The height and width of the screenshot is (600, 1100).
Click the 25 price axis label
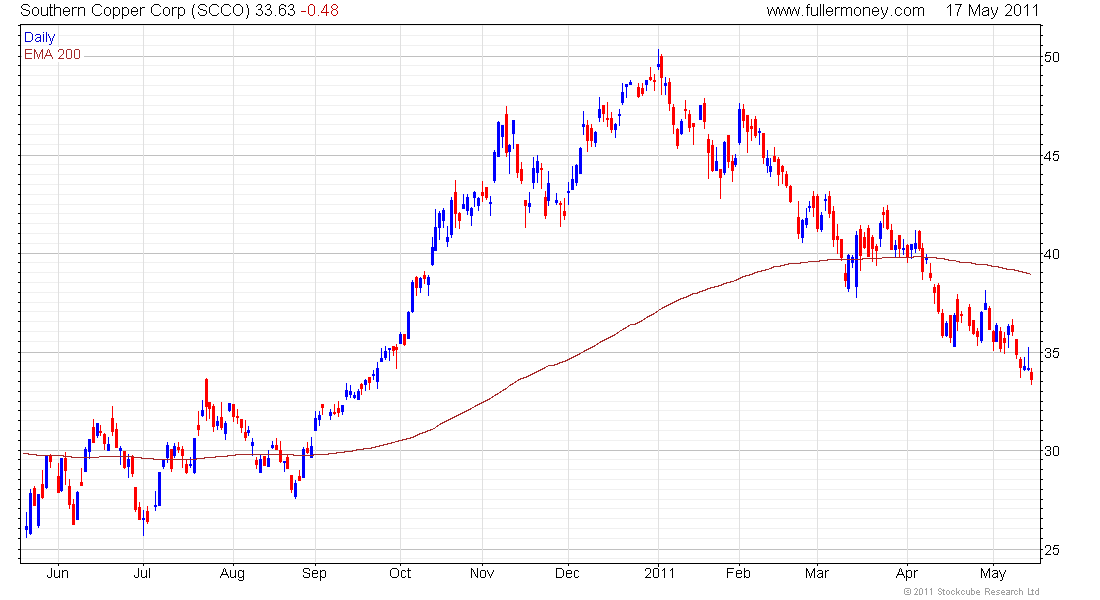point(1052,550)
